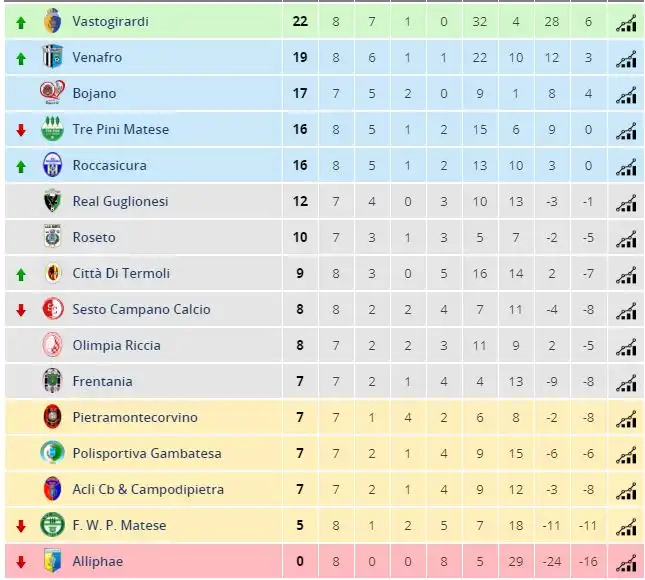The image size is (645, 580).
Task: Click the Pietramontecorvino chart icon
Action: tap(626, 419)
